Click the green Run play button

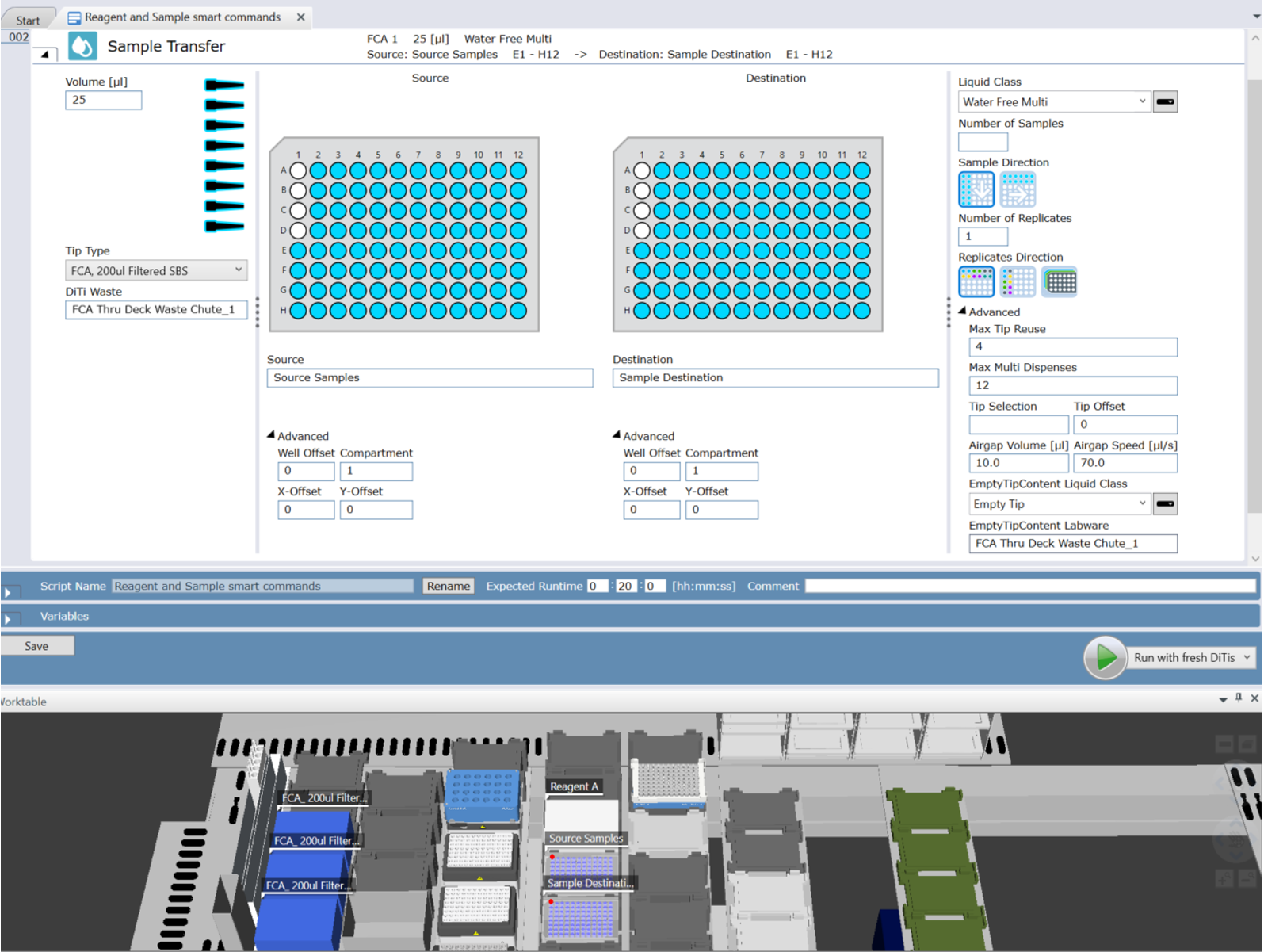point(1105,657)
